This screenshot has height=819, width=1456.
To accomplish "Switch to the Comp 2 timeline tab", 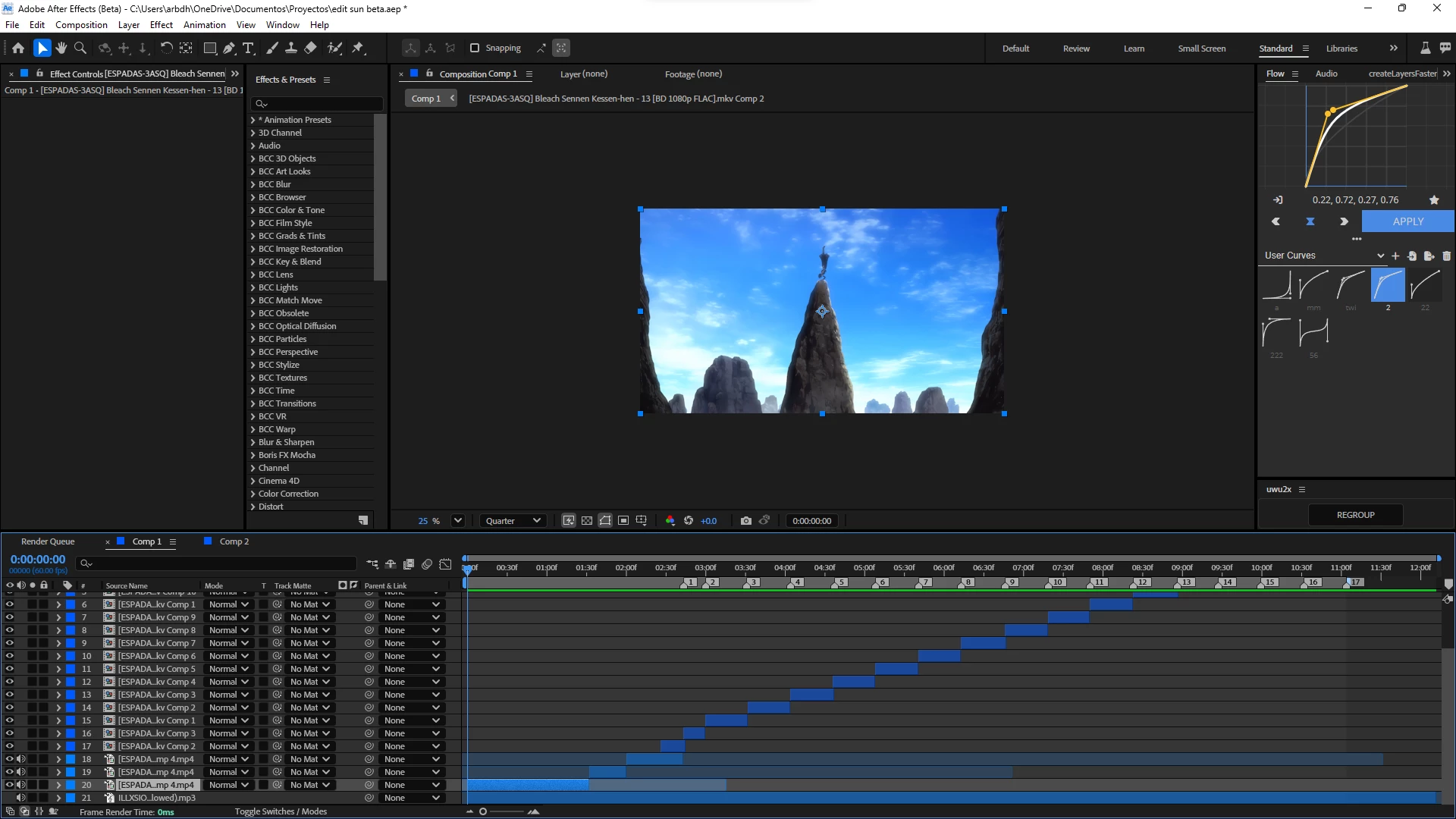I will click(x=234, y=541).
